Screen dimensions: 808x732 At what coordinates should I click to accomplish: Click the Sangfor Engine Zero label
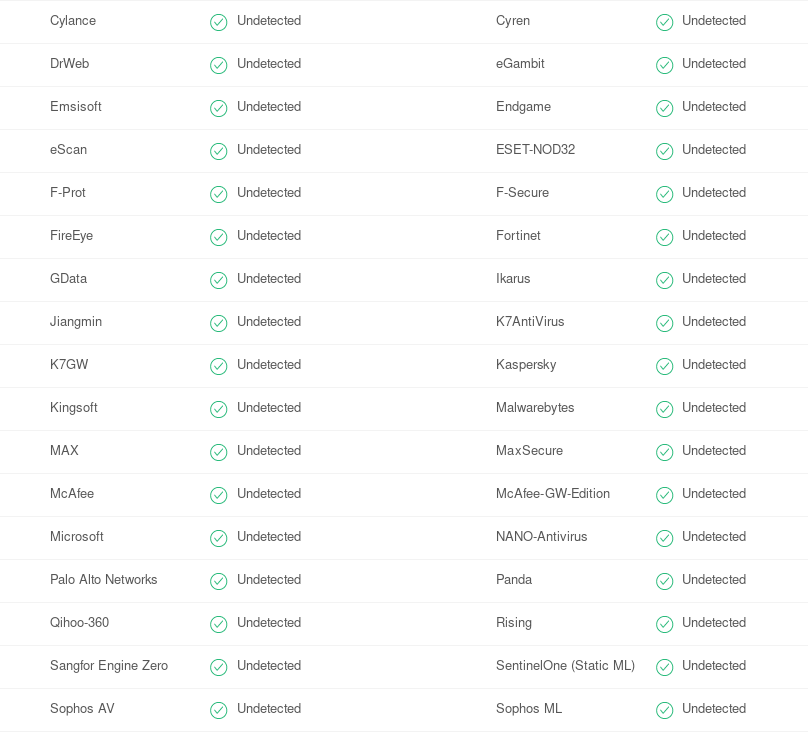[x=109, y=666]
